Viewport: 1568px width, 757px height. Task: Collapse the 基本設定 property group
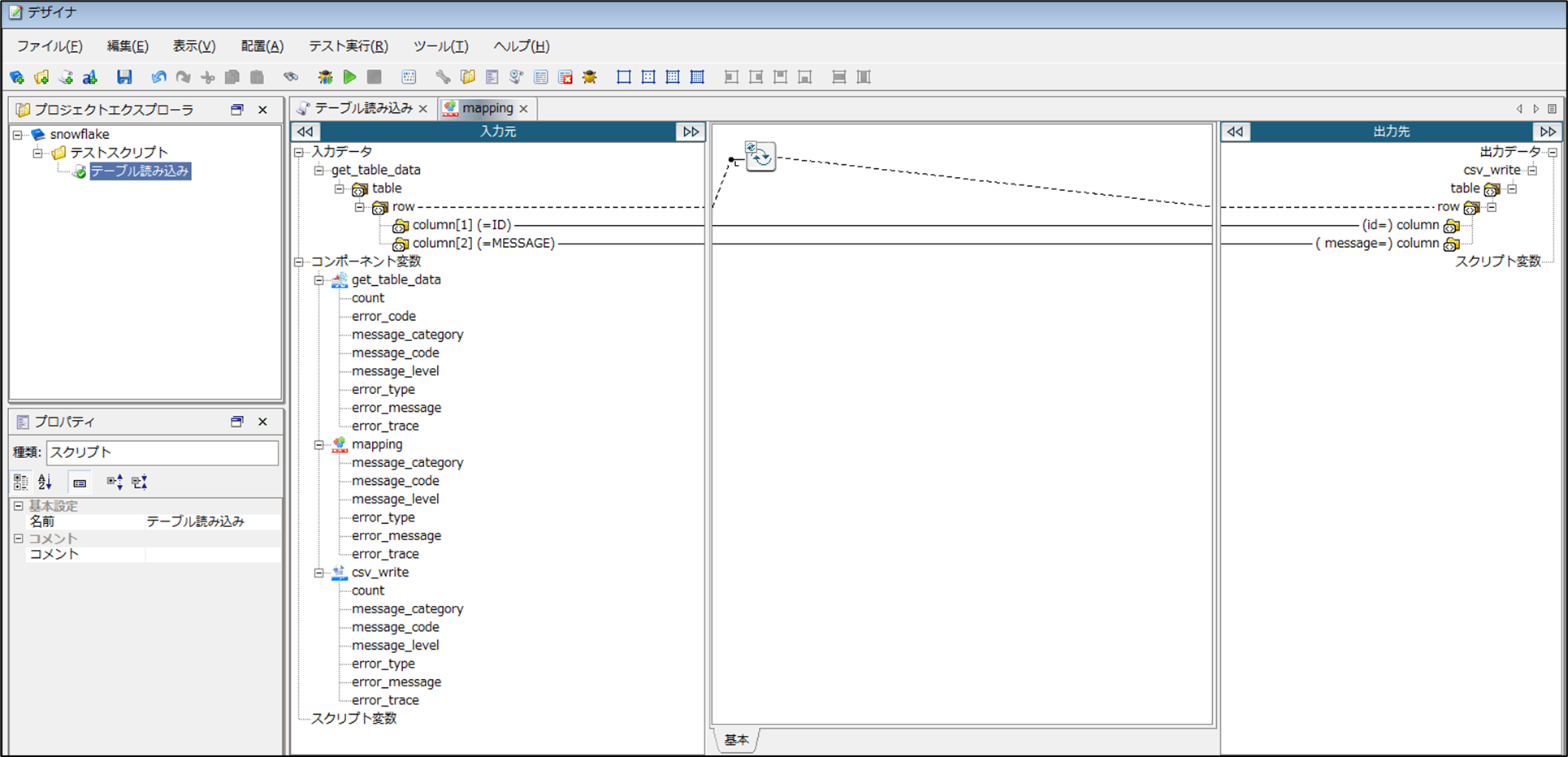[19, 506]
